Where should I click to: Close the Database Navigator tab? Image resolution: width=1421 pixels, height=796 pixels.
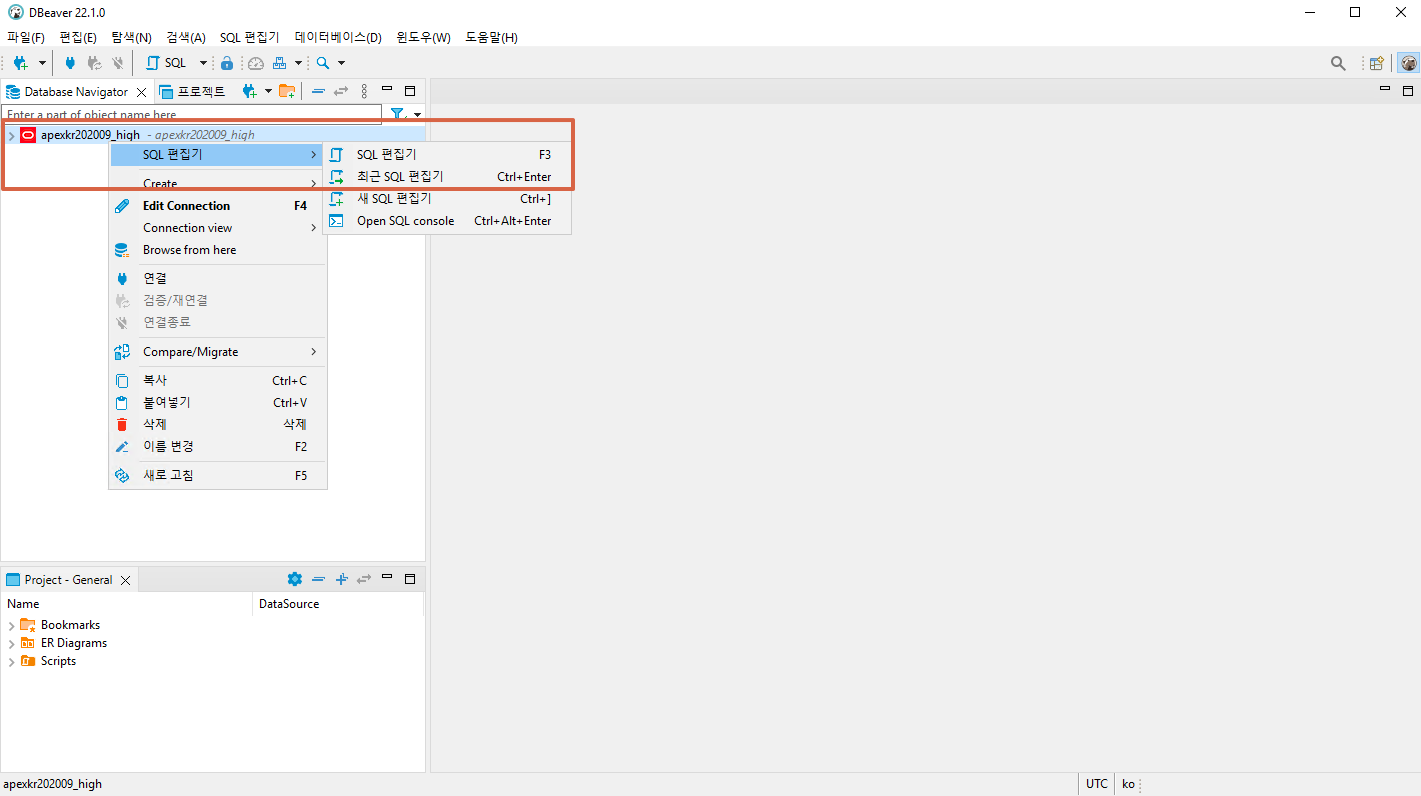(x=141, y=92)
